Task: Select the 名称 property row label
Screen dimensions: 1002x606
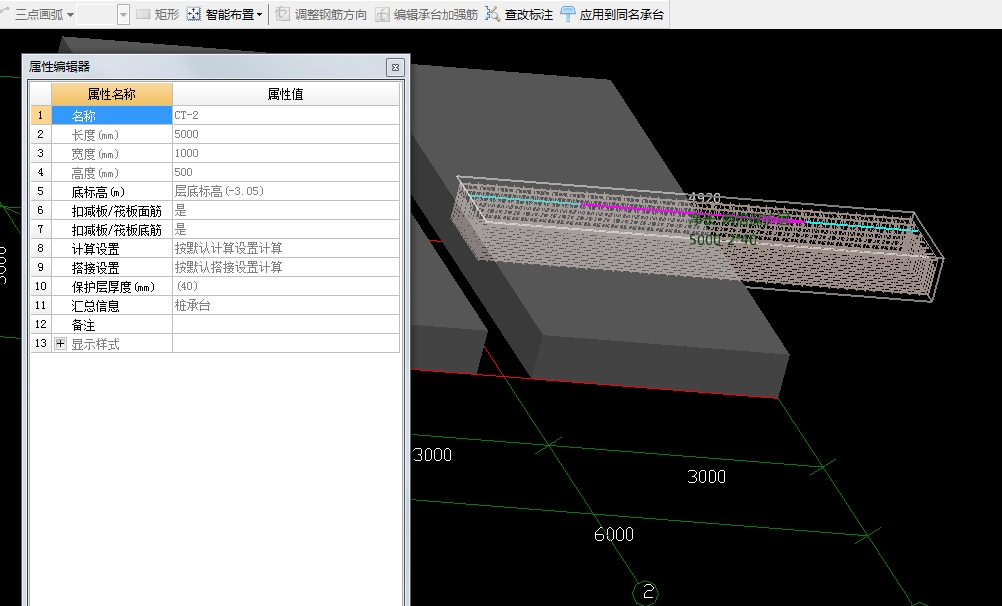Action: tap(112, 115)
